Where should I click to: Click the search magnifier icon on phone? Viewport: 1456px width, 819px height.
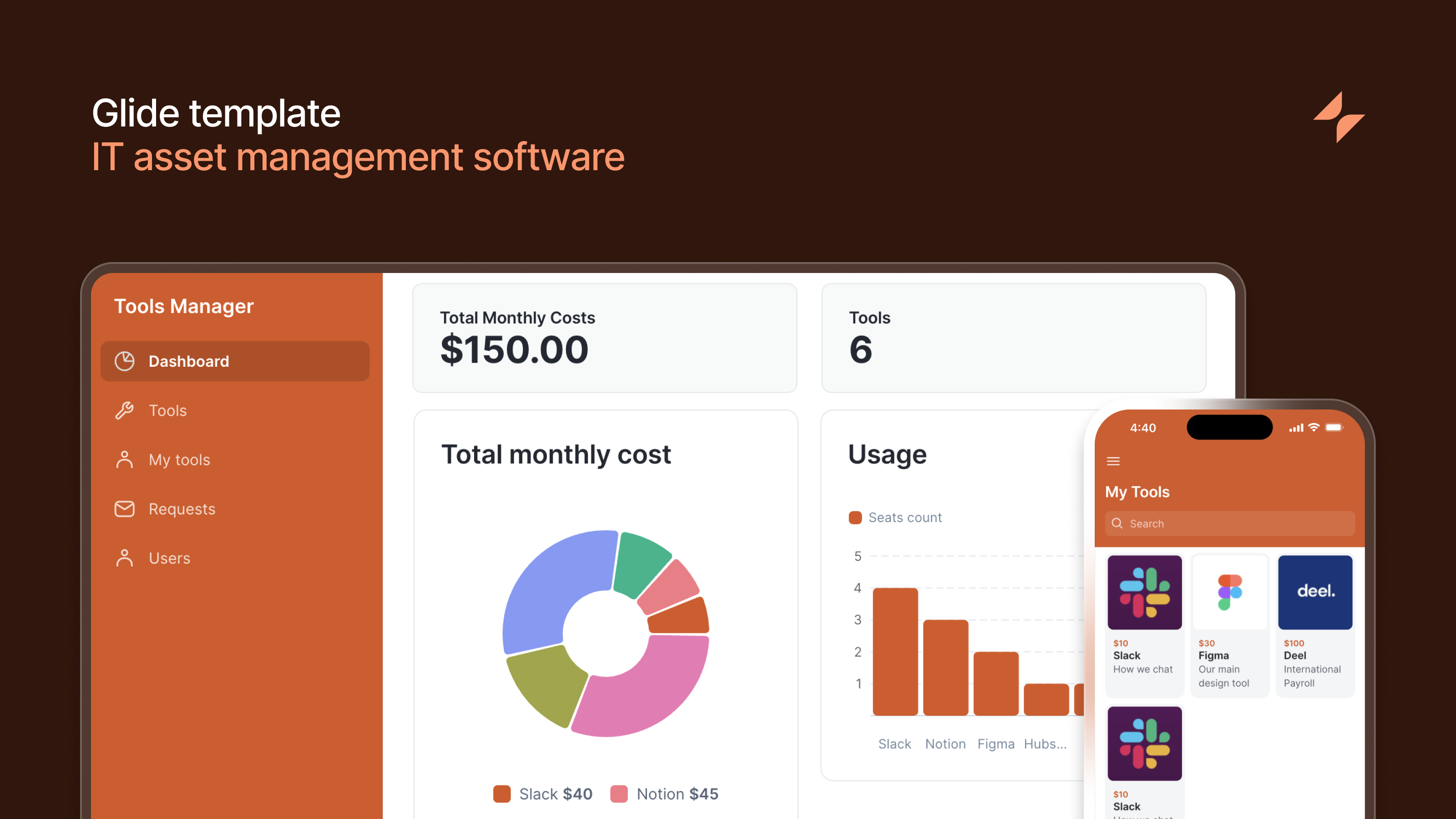(x=1117, y=523)
